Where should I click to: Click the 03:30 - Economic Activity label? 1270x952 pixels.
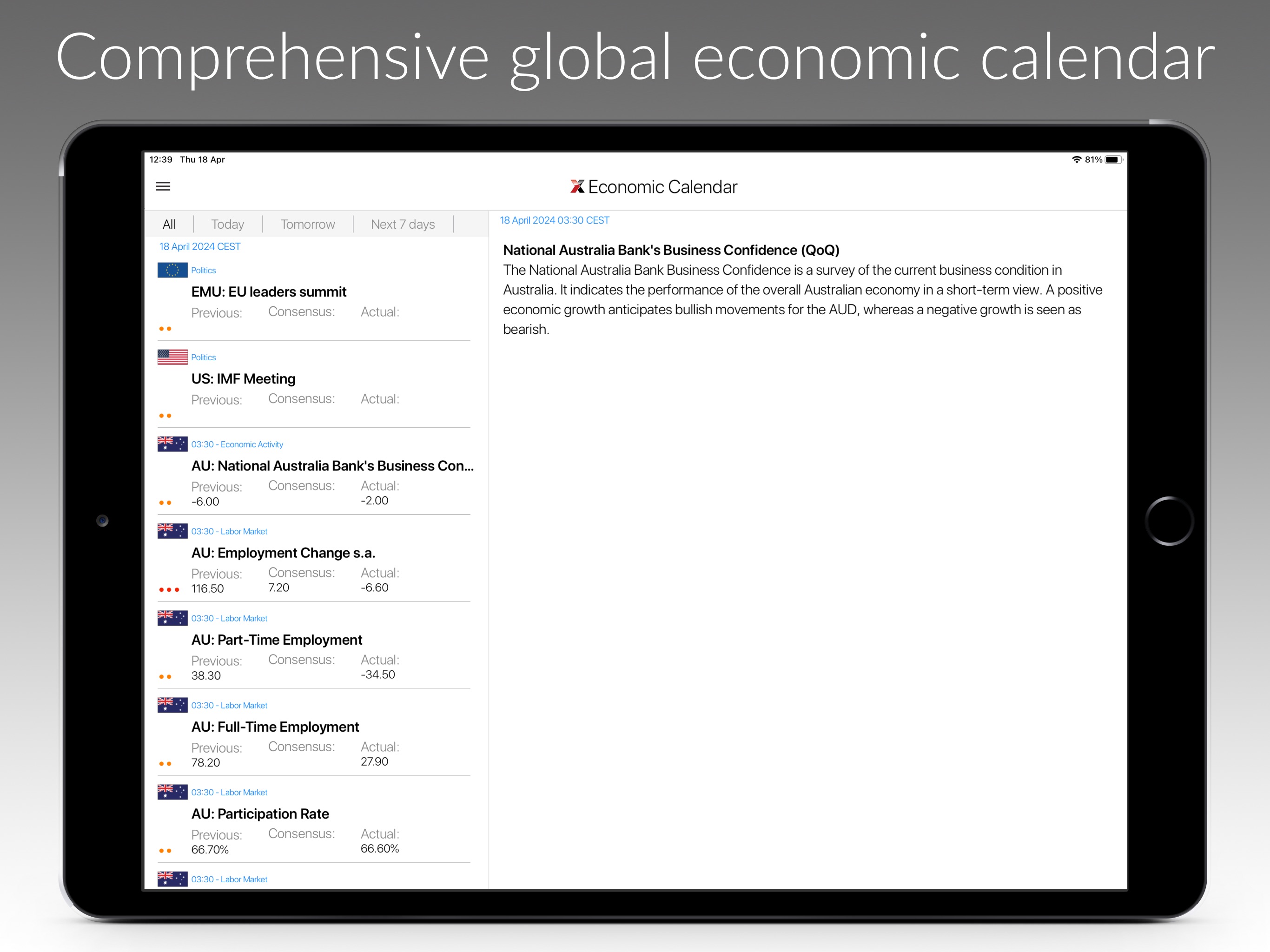pos(237,444)
